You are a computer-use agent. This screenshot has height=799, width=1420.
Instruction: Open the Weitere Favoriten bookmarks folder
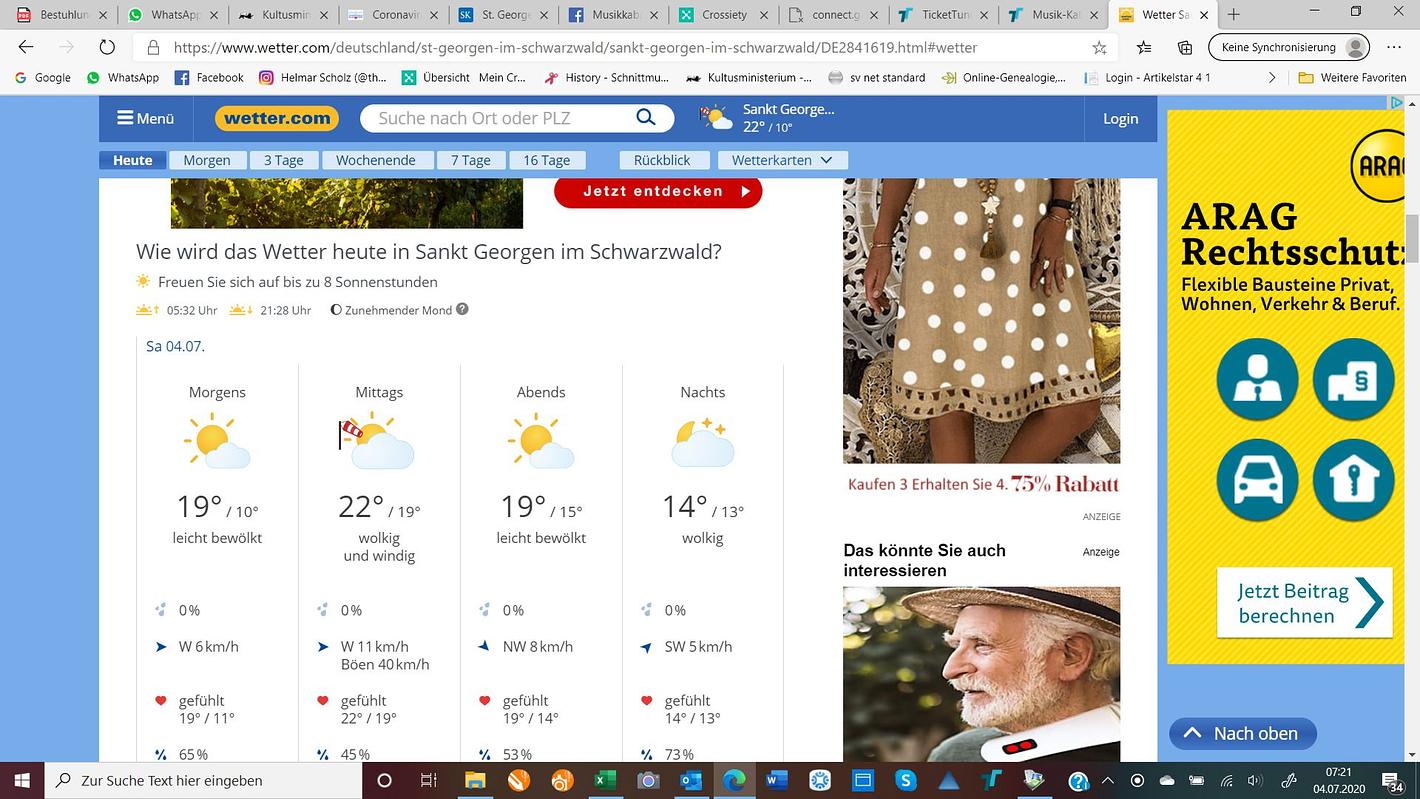tap(1351, 77)
